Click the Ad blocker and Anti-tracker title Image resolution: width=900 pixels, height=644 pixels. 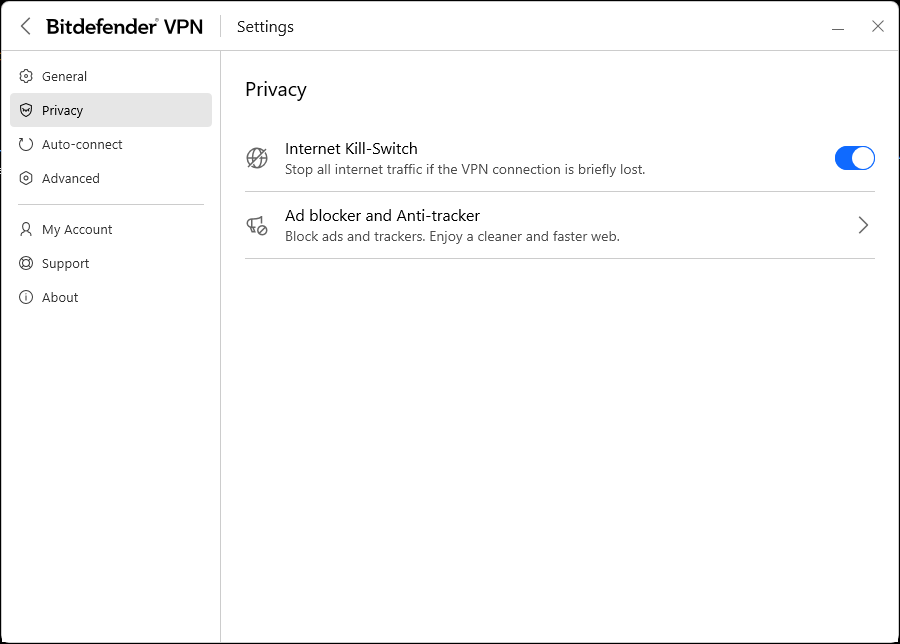coord(382,215)
